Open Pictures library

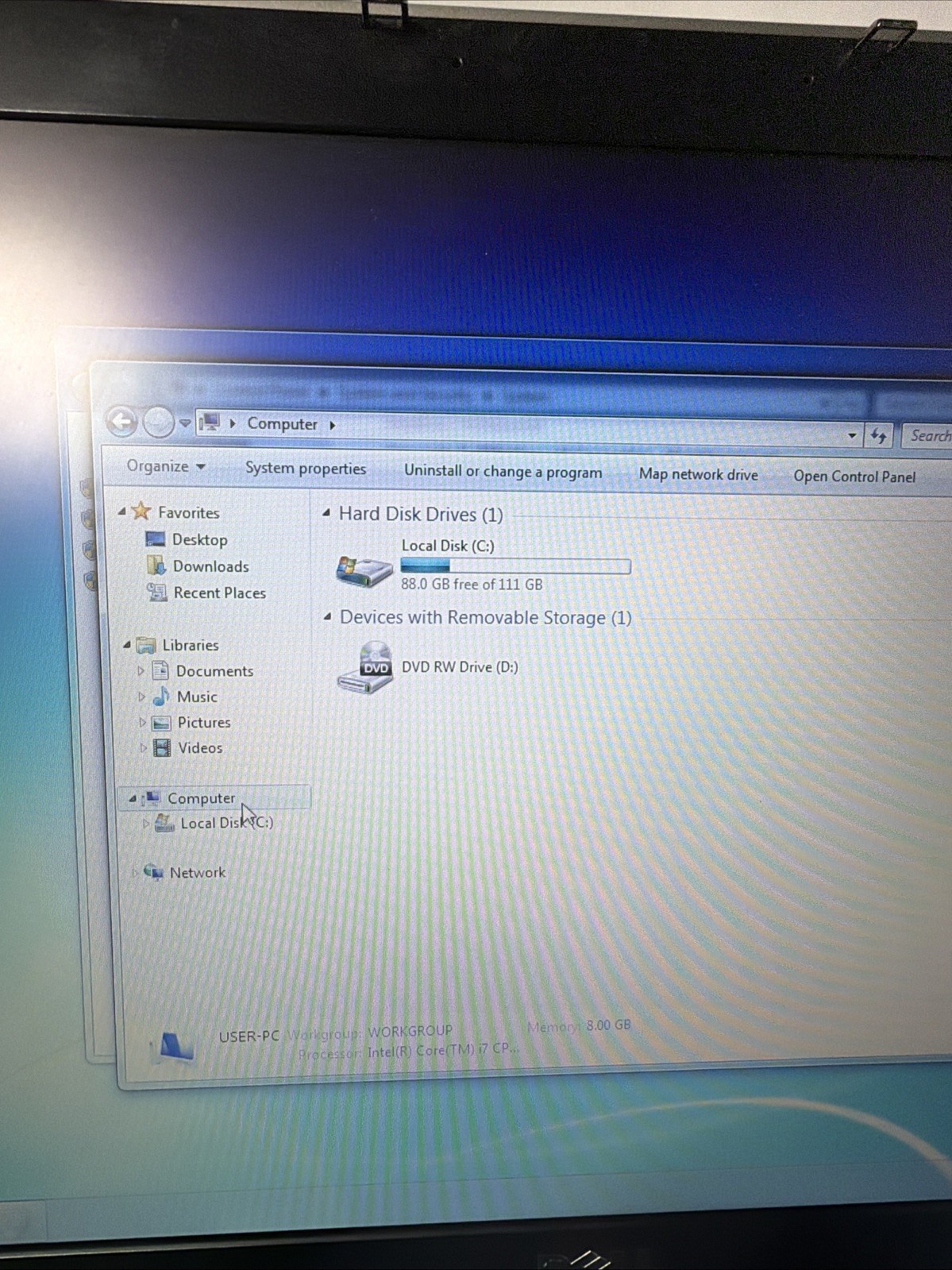[204, 723]
